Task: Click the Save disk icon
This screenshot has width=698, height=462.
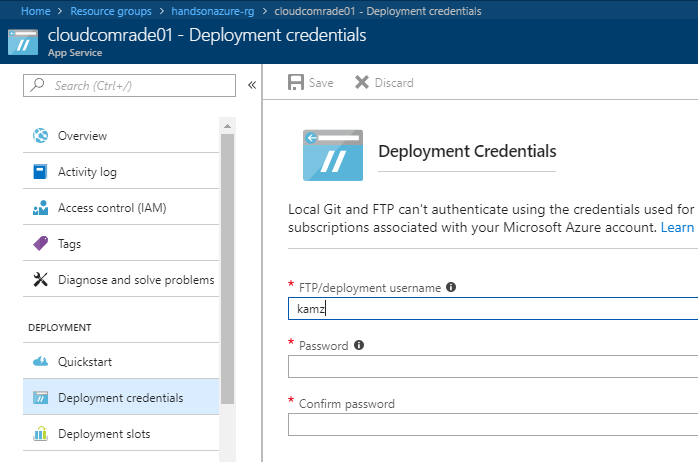Action: tap(296, 82)
